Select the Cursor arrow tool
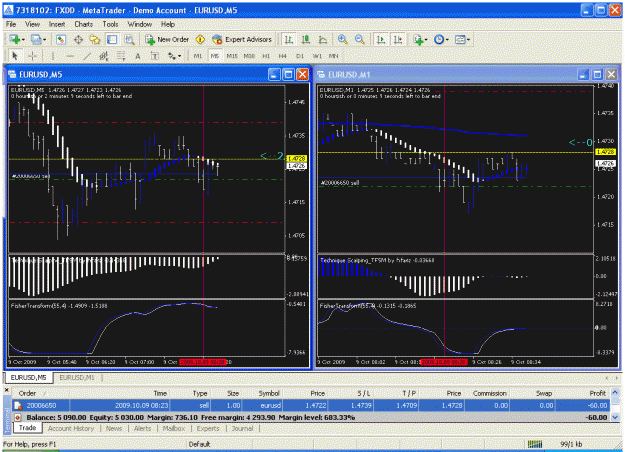 coord(15,56)
